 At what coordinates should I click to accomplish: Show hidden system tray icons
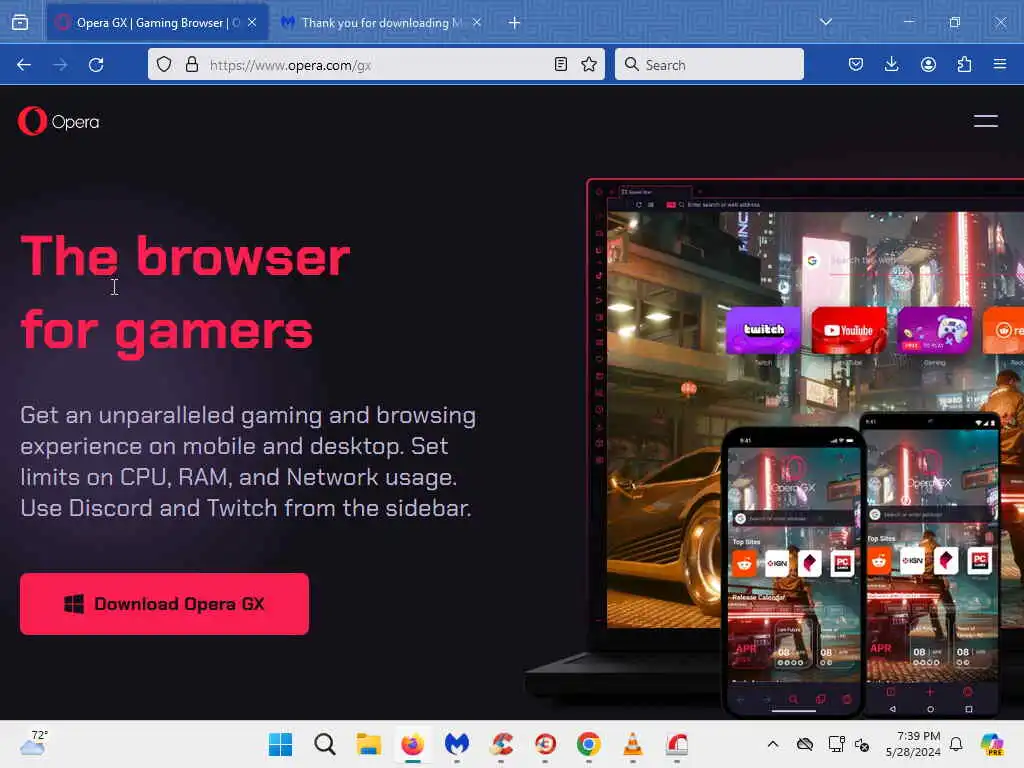coord(773,744)
